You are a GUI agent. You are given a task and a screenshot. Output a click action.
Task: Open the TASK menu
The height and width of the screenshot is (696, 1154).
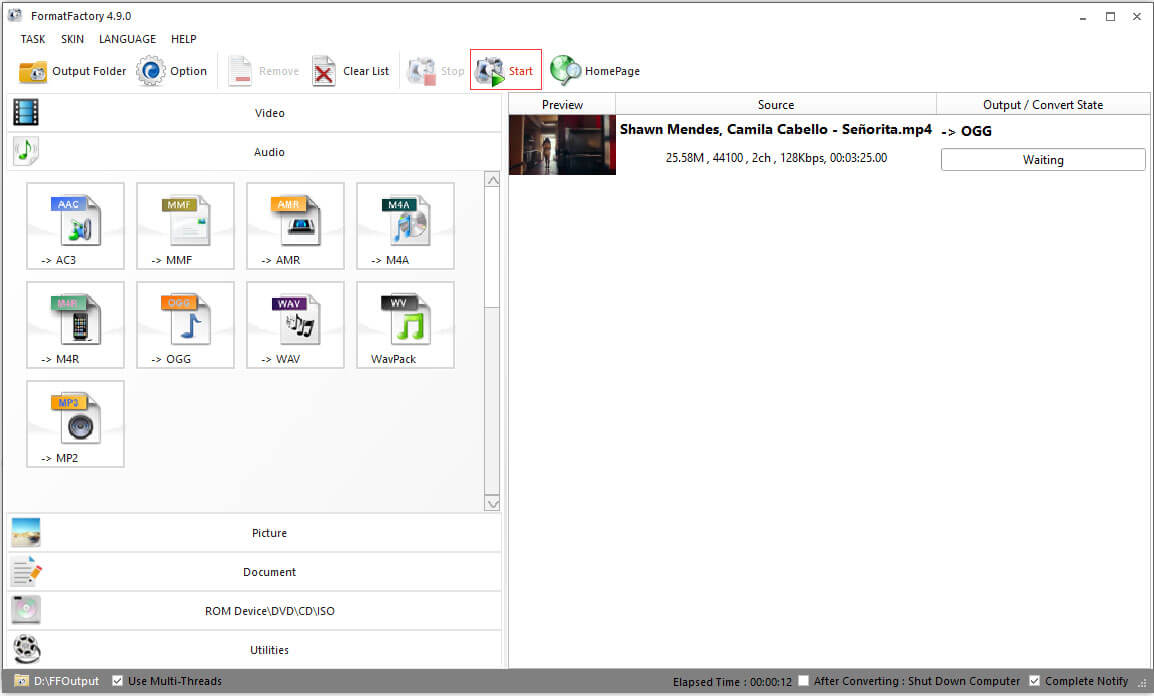(x=32, y=39)
